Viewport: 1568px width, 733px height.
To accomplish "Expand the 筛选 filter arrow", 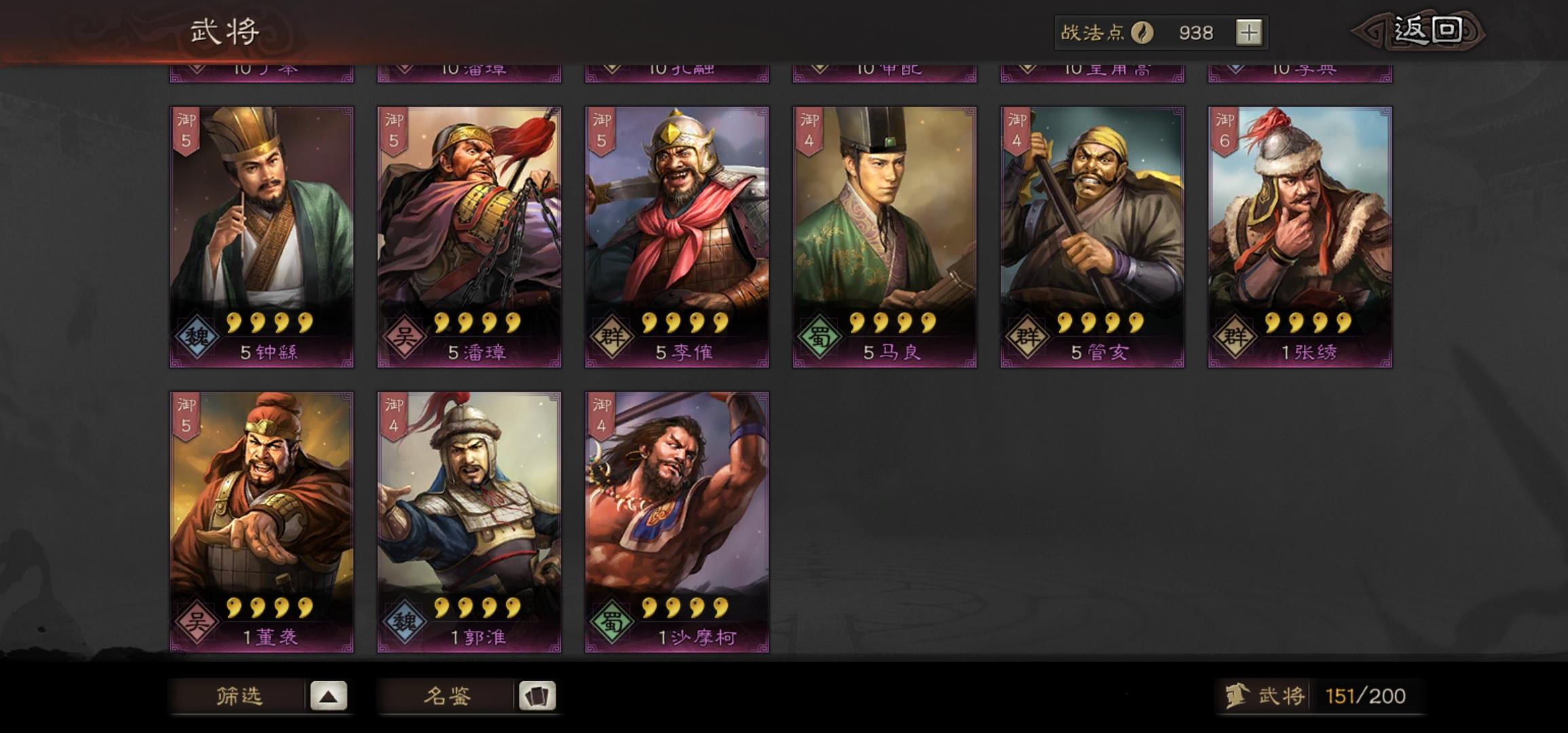I will pos(329,696).
